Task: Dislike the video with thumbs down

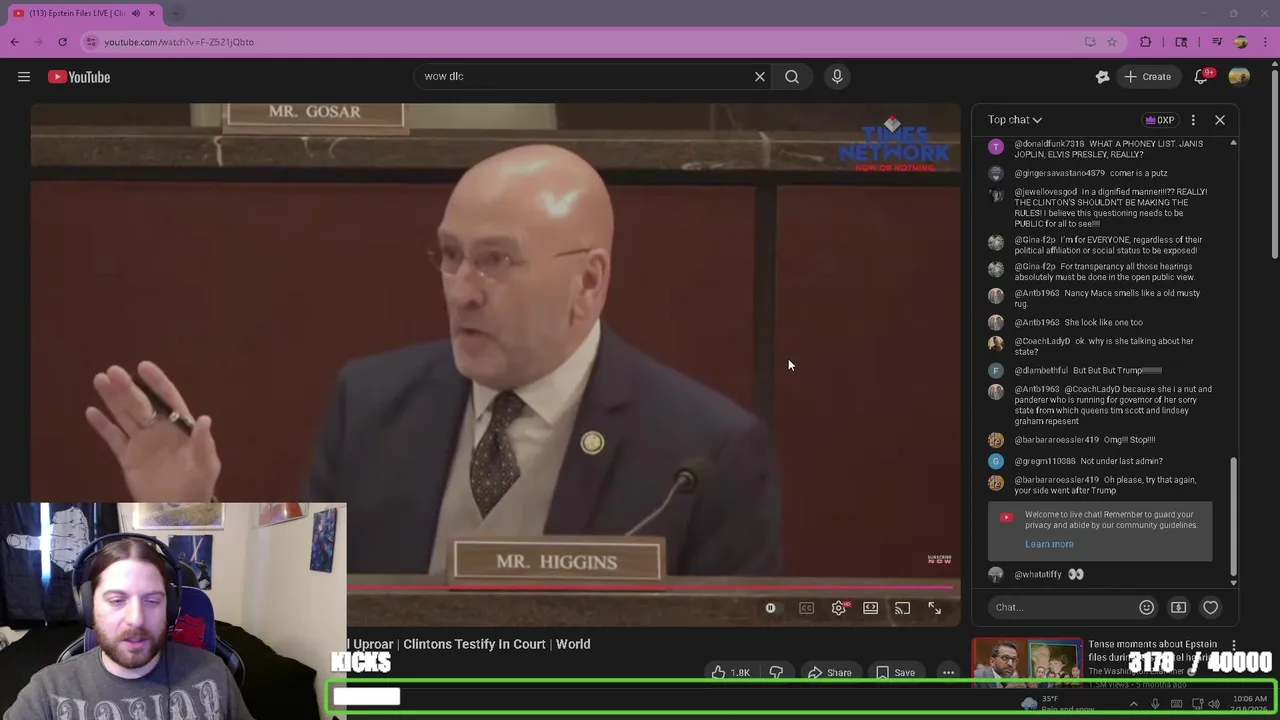Action: [776, 672]
